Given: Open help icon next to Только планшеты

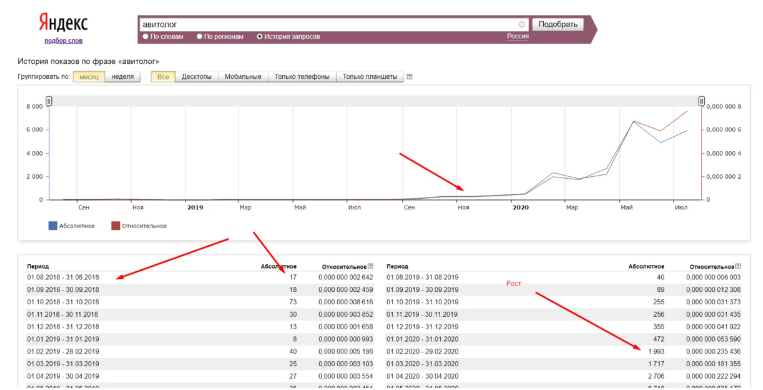Looking at the screenshot, I should pyautogui.click(x=409, y=77).
